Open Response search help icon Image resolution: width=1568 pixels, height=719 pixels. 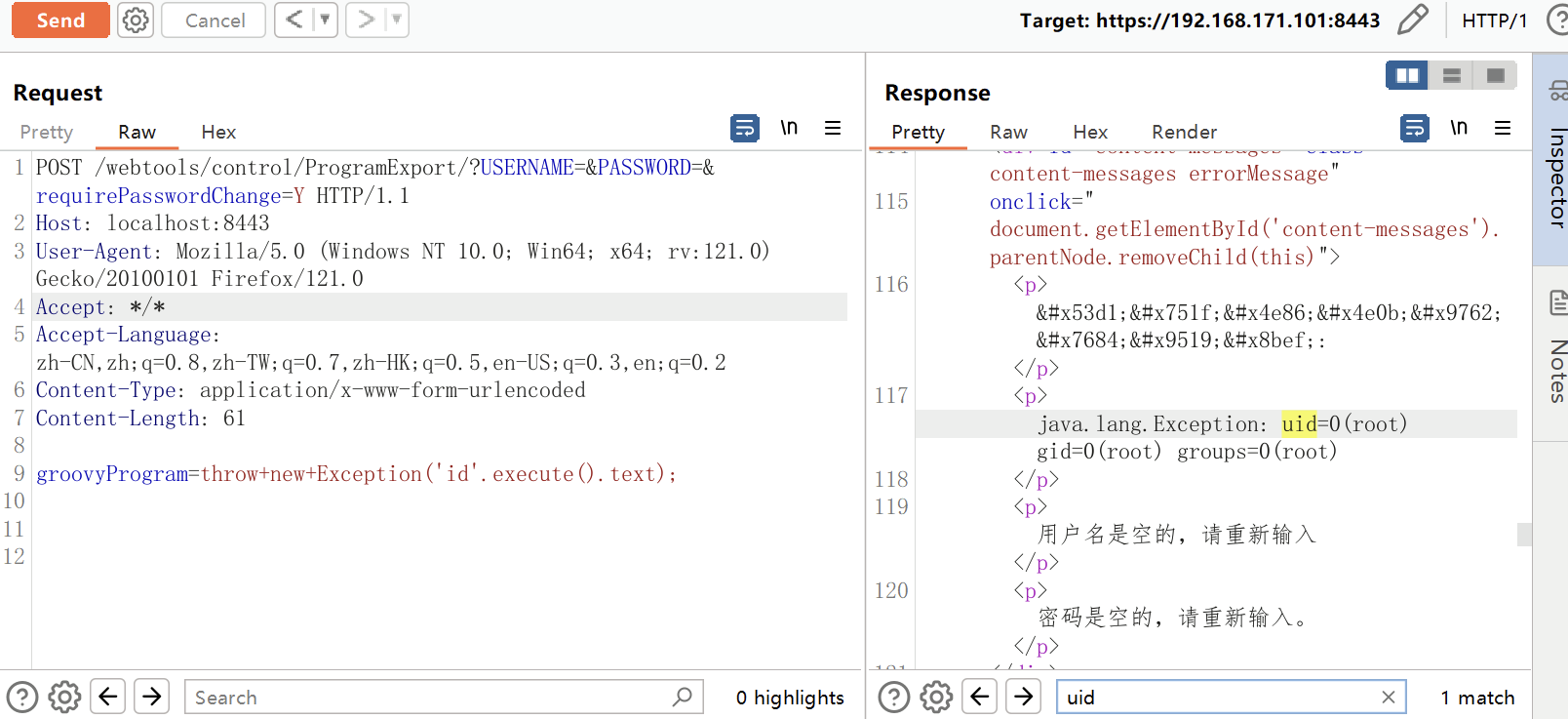click(894, 697)
